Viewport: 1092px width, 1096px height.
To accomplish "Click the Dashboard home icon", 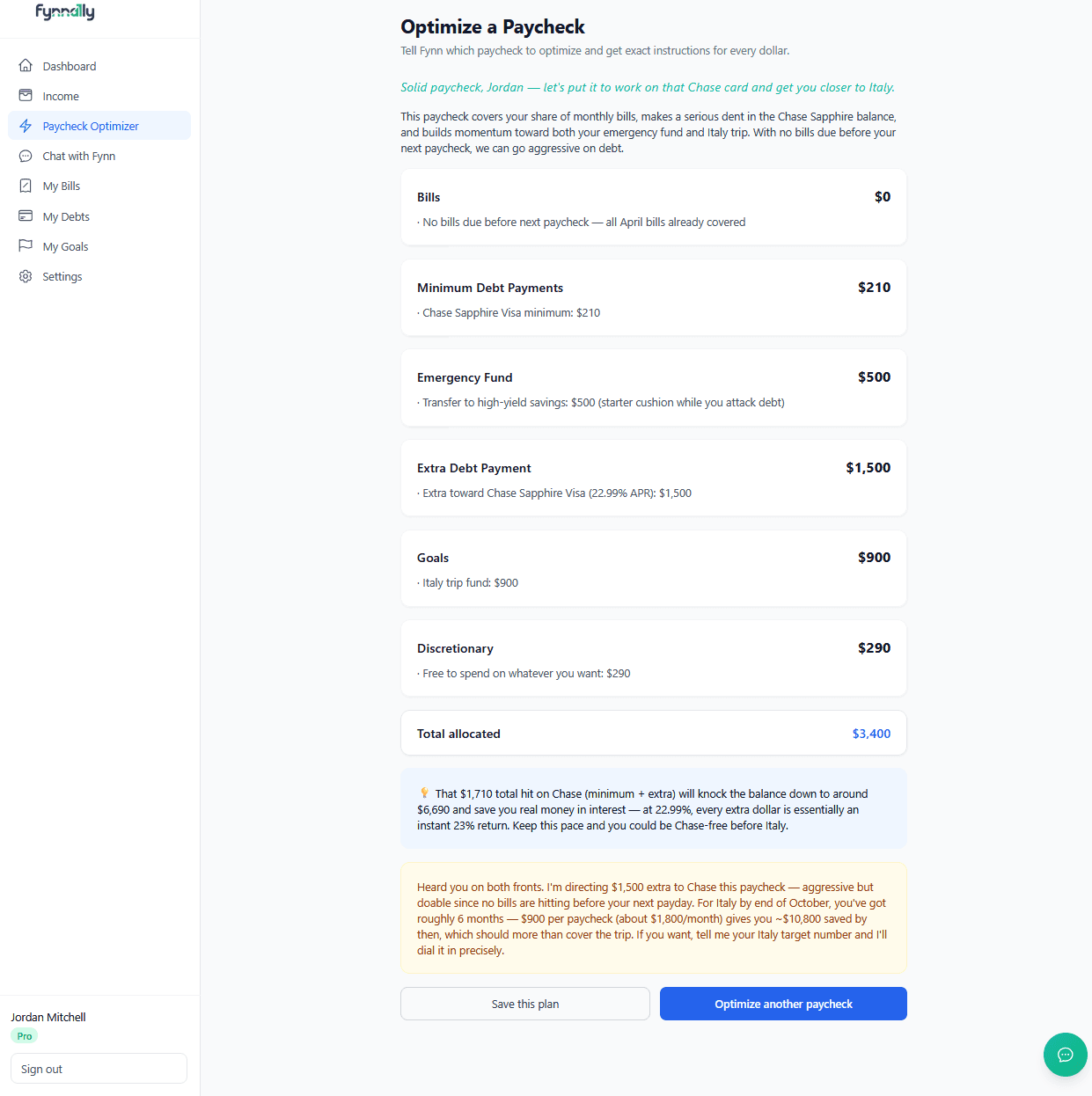I will point(26,65).
